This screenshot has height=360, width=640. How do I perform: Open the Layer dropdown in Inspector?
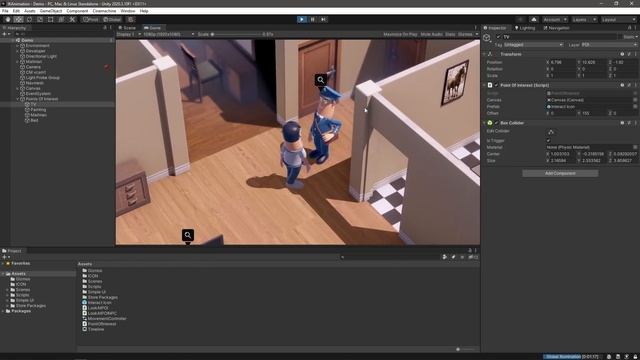pyautogui.click(x=609, y=45)
